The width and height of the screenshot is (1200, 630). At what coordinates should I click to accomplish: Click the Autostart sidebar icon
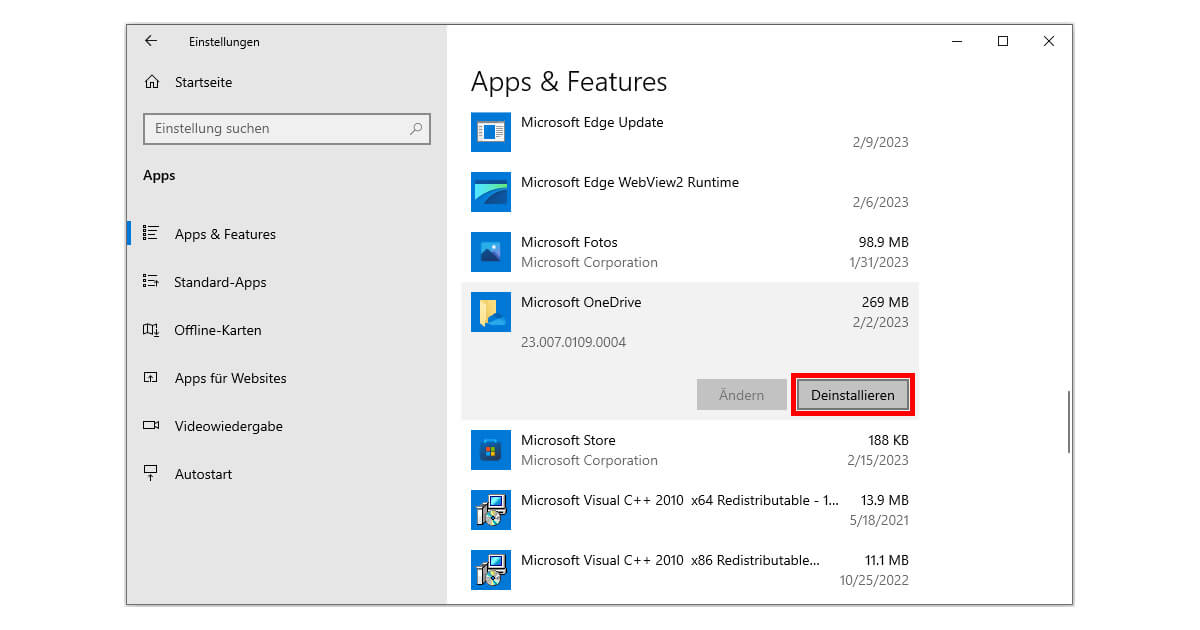(x=153, y=473)
